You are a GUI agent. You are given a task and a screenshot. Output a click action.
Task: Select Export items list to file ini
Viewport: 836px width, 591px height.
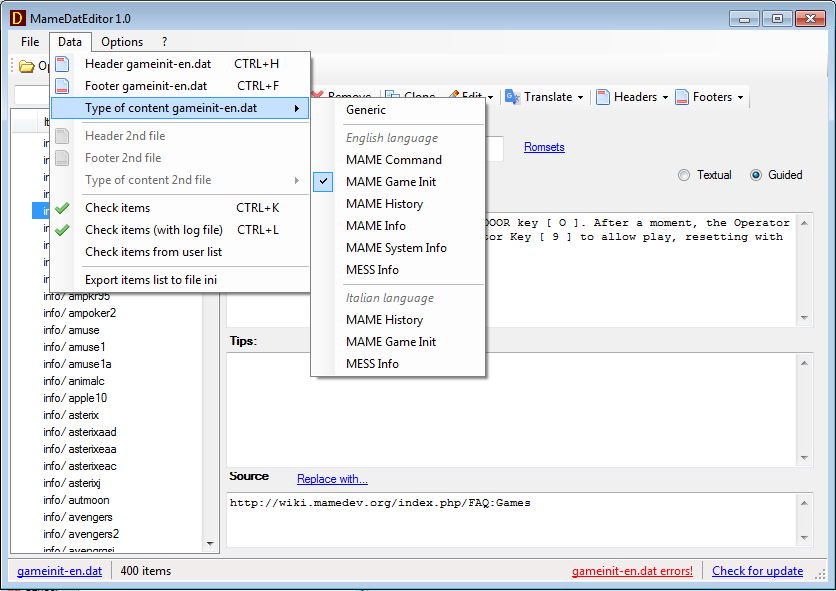151,280
